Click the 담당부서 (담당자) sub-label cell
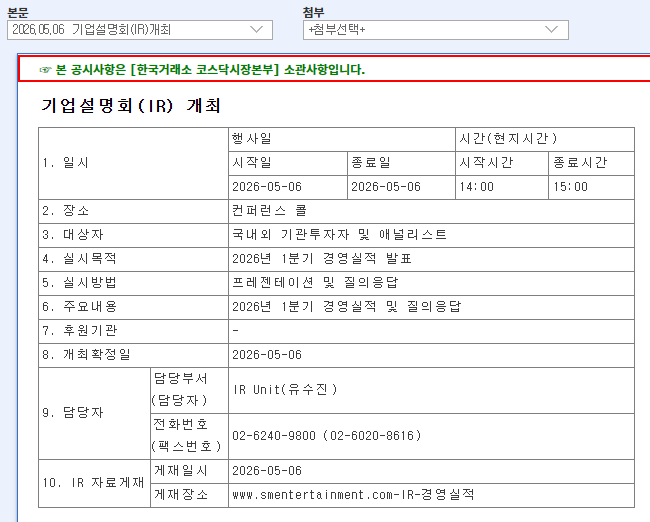The image size is (650, 522). click(x=189, y=390)
